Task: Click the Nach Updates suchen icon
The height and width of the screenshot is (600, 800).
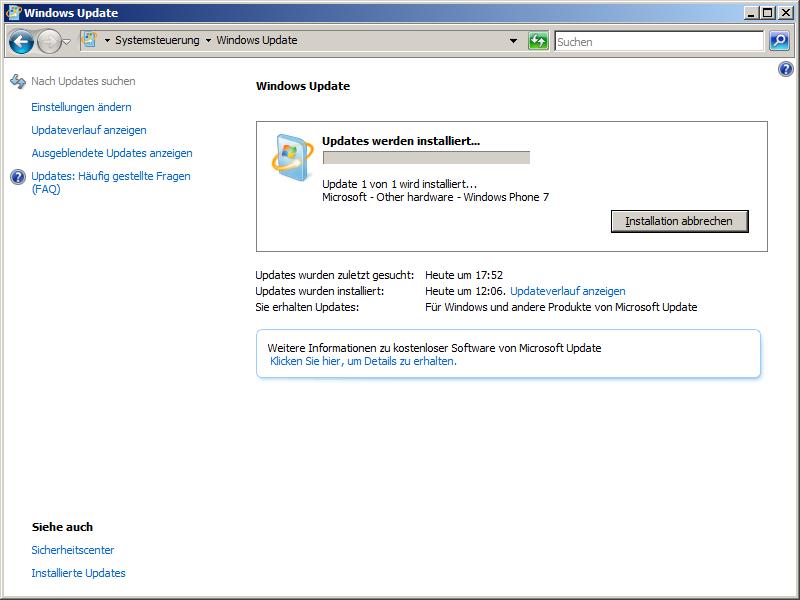Action: (x=18, y=81)
